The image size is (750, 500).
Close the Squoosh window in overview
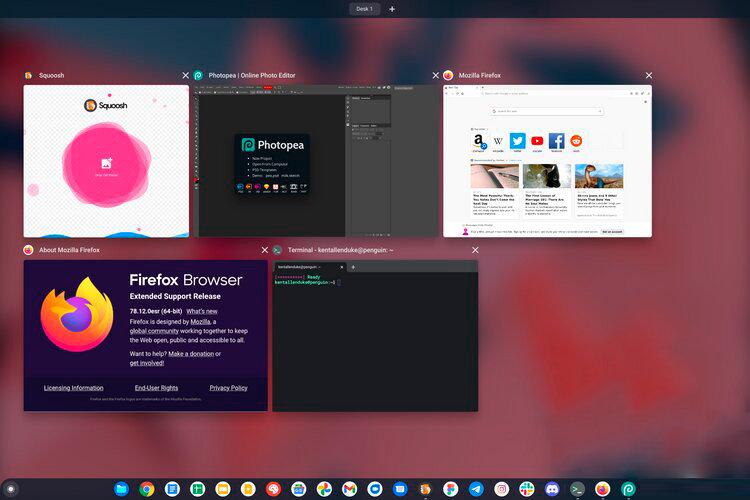coord(186,75)
